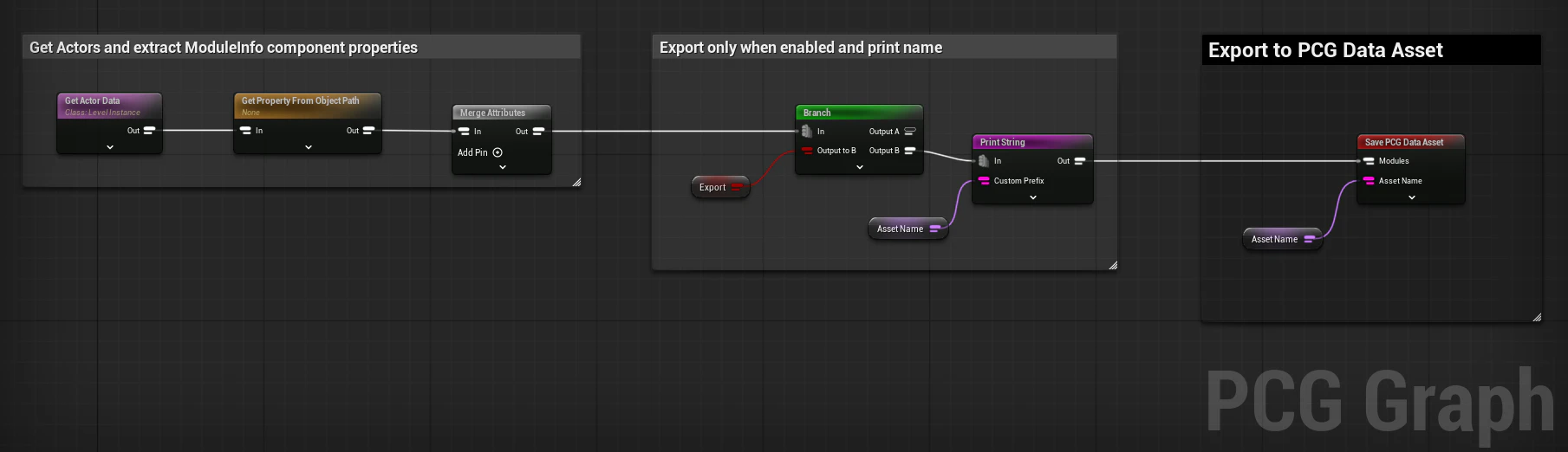Click the Output B pin on Branch
This screenshot has width=1568, height=452.
click(910, 151)
